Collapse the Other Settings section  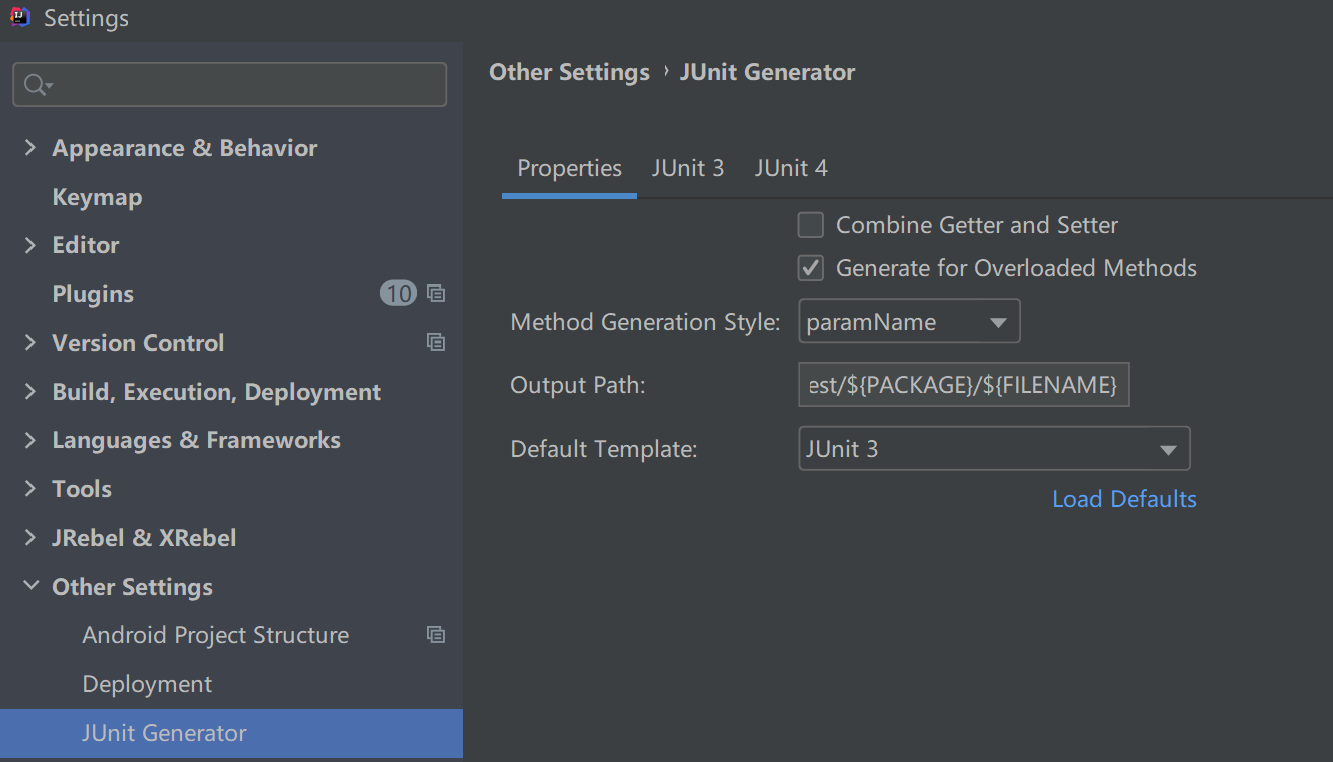click(x=29, y=586)
